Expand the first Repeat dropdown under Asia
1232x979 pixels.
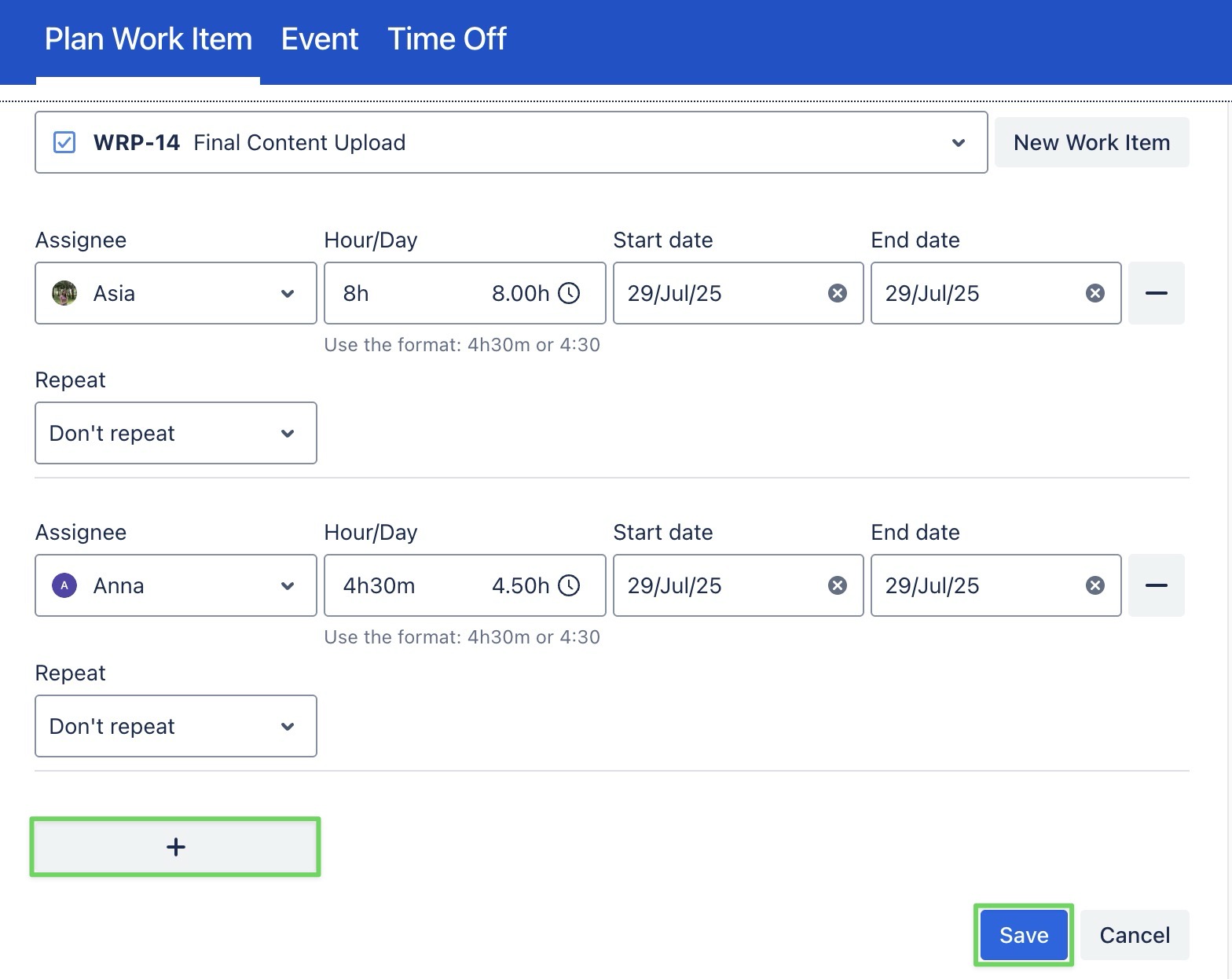point(175,433)
